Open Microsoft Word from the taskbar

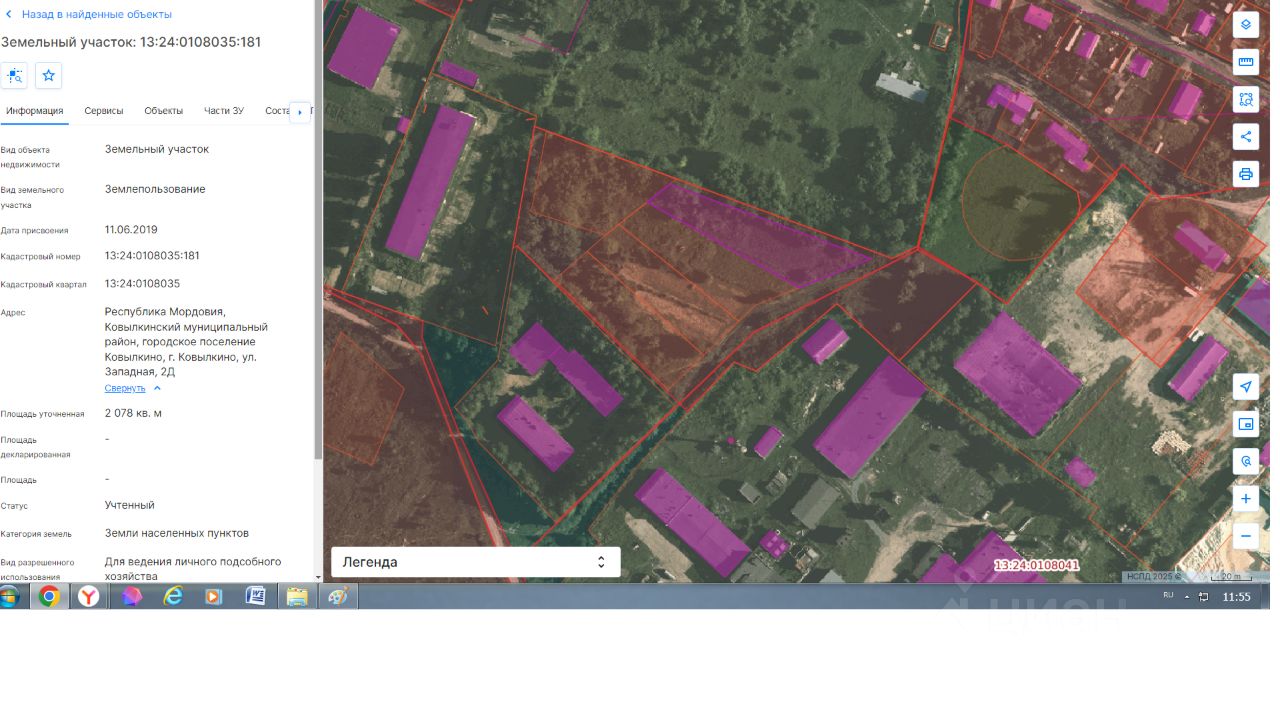click(x=255, y=597)
